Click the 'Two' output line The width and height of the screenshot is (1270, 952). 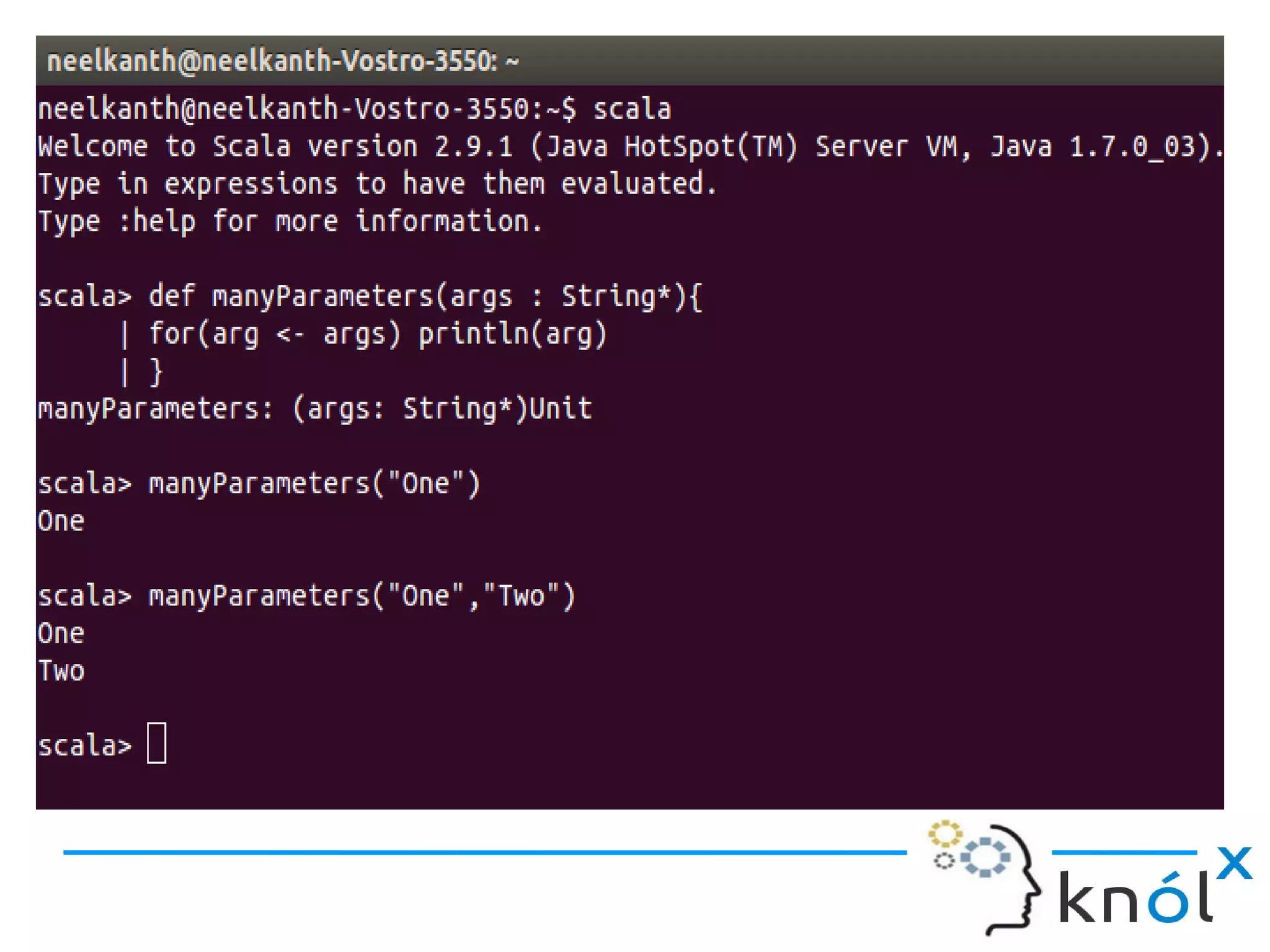[x=61, y=671]
